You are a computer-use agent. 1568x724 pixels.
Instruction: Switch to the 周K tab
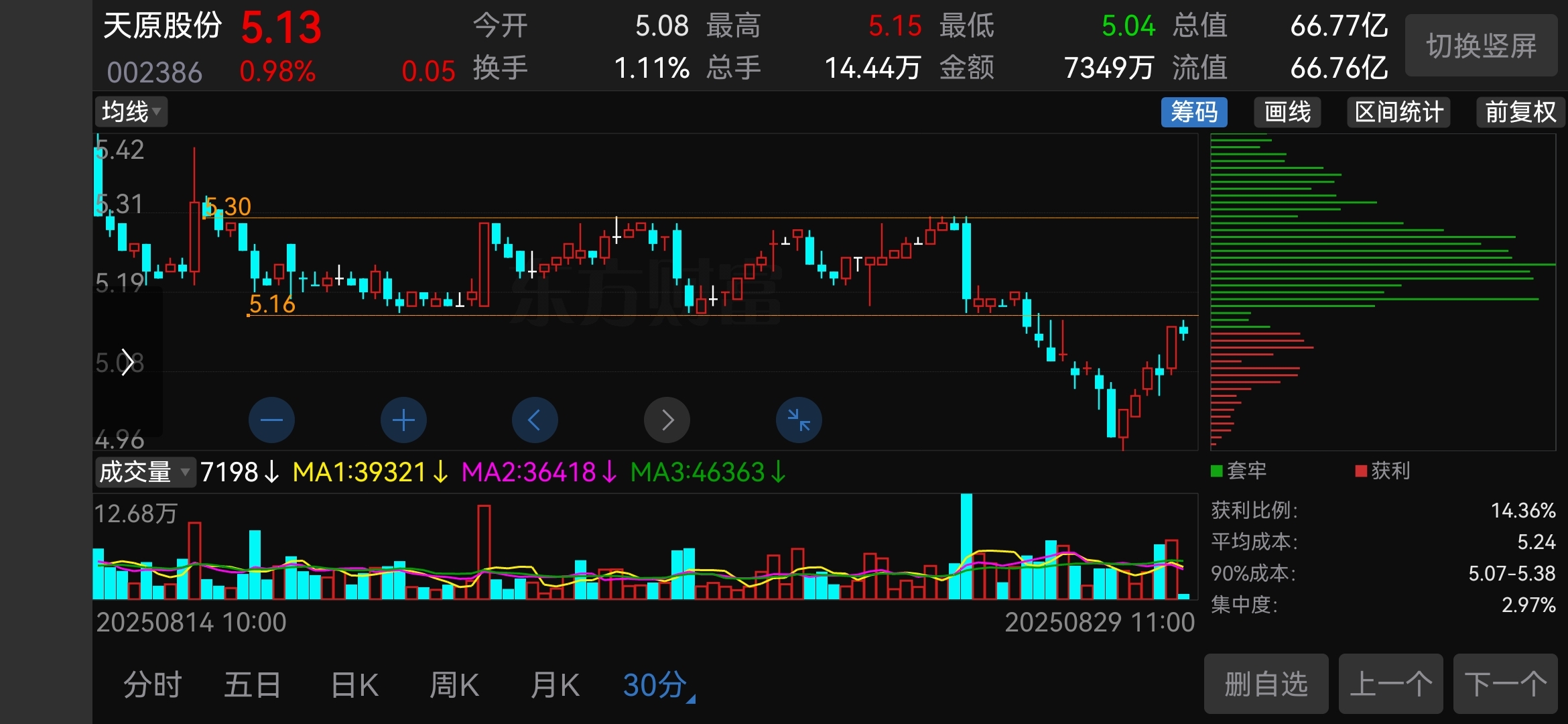pos(454,685)
